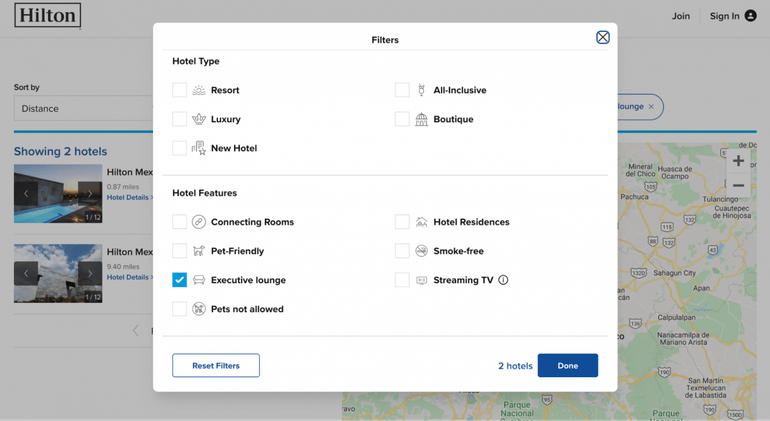This screenshot has width=770, height=421.
Task: Zoom out on the map
Action: click(x=738, y=186)
